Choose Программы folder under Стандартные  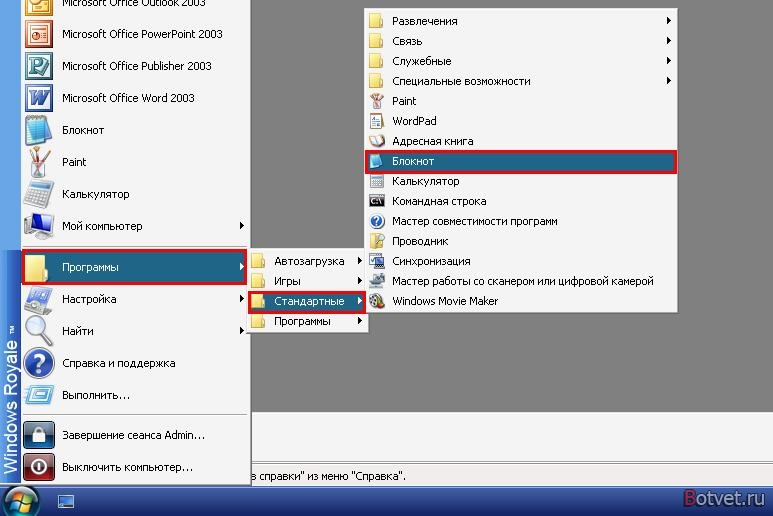[x=307, y=321]
